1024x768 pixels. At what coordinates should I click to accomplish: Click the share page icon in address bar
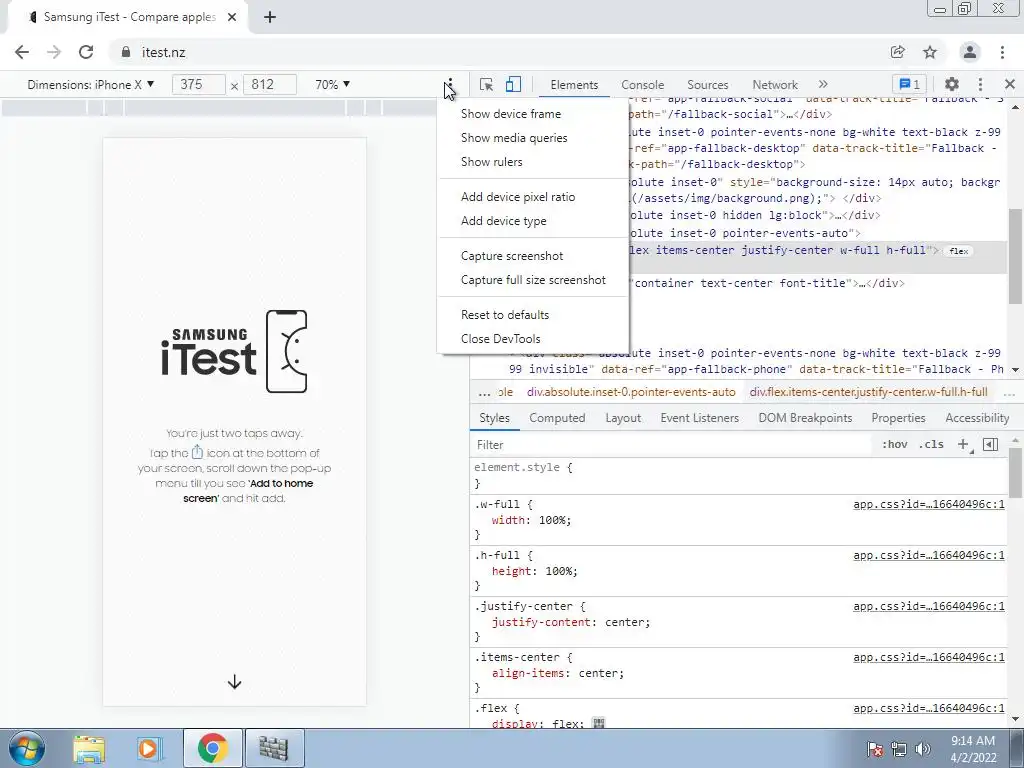[898, 52]
